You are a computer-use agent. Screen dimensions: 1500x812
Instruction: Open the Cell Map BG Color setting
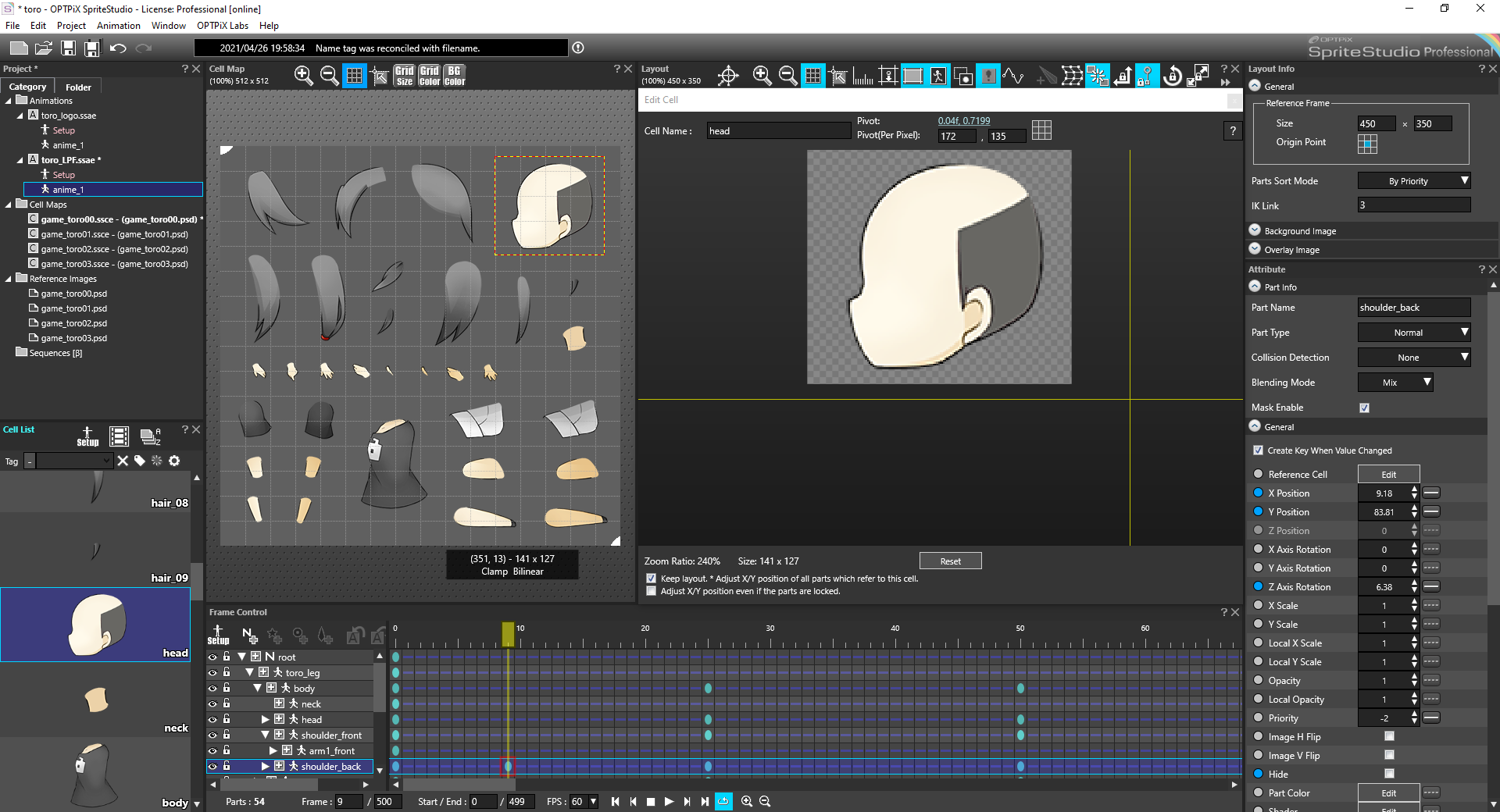454,76
